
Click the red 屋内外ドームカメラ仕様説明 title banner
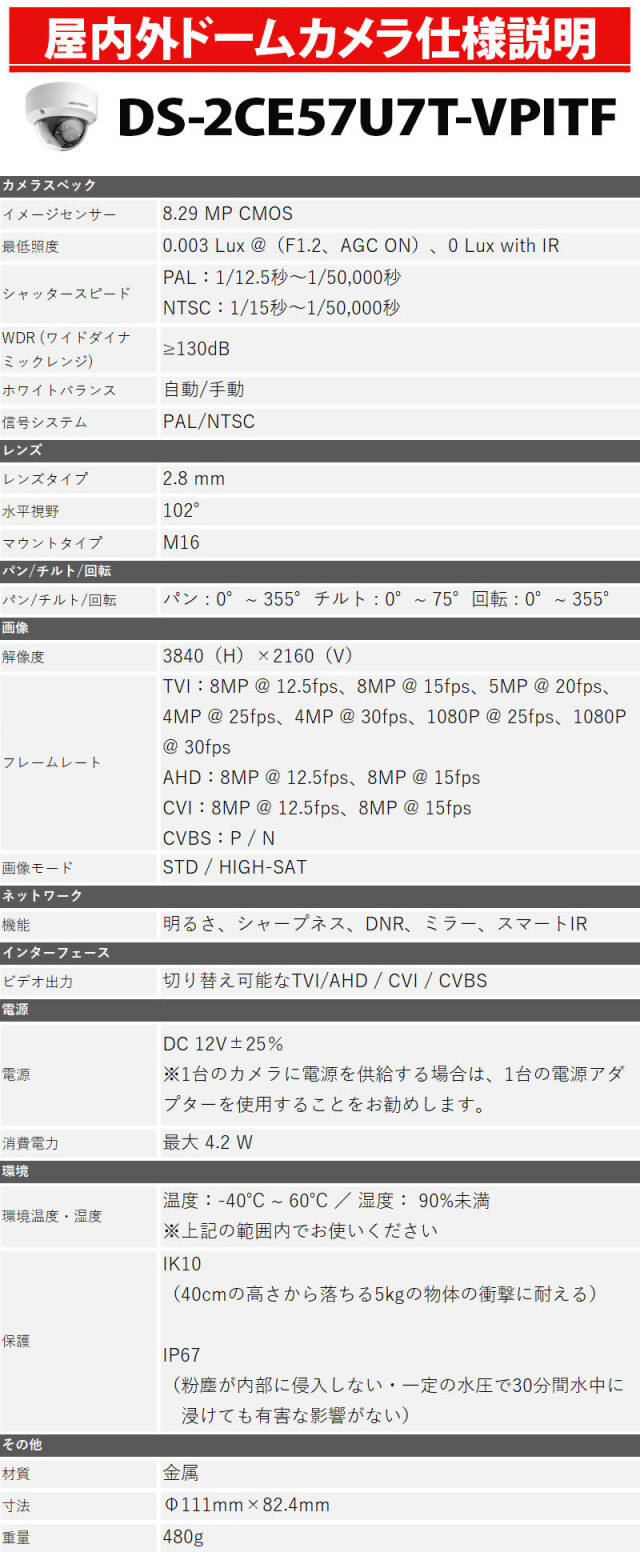[x=320, y=39]
